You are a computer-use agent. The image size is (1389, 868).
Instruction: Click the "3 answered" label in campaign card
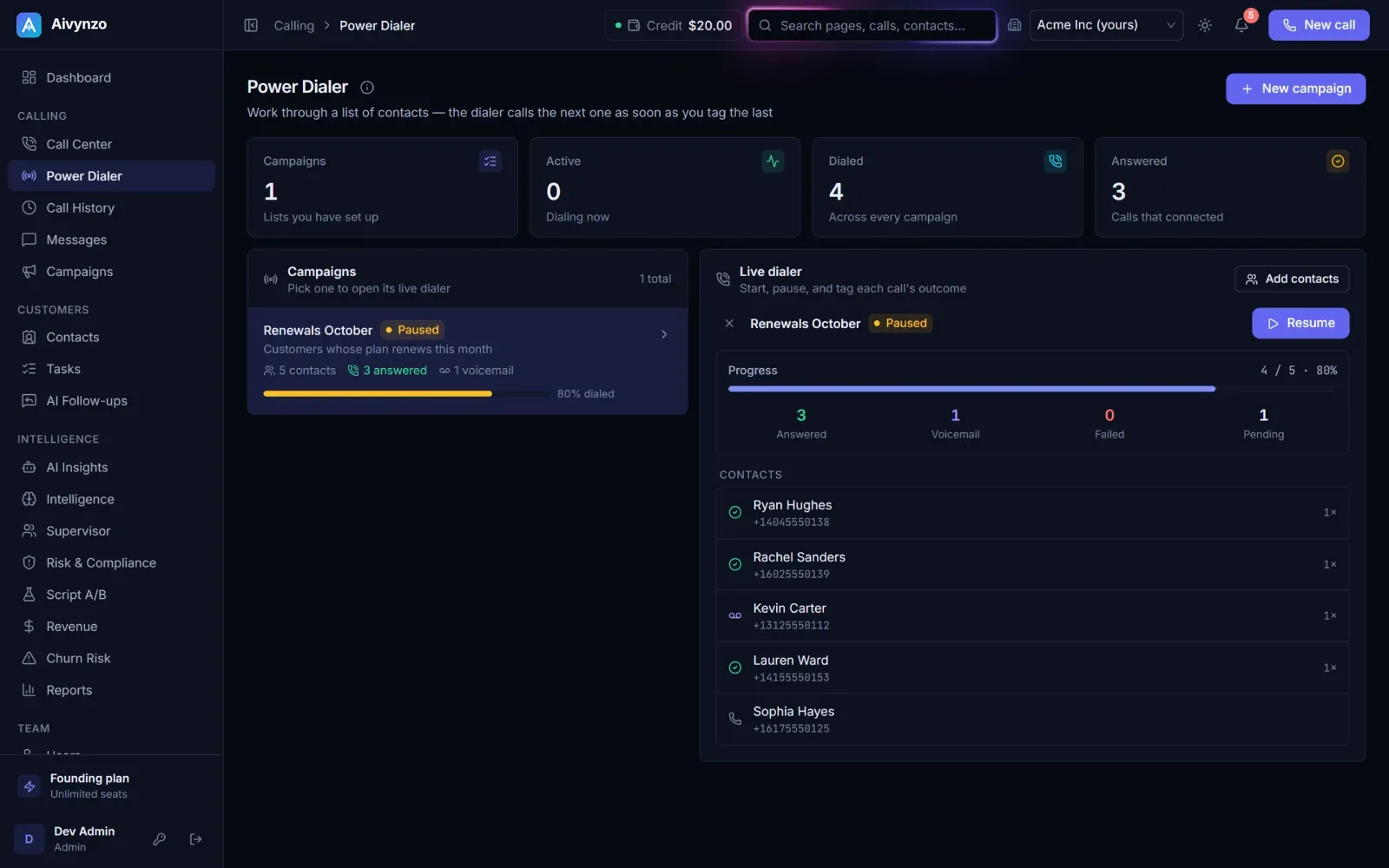(387, 370)
